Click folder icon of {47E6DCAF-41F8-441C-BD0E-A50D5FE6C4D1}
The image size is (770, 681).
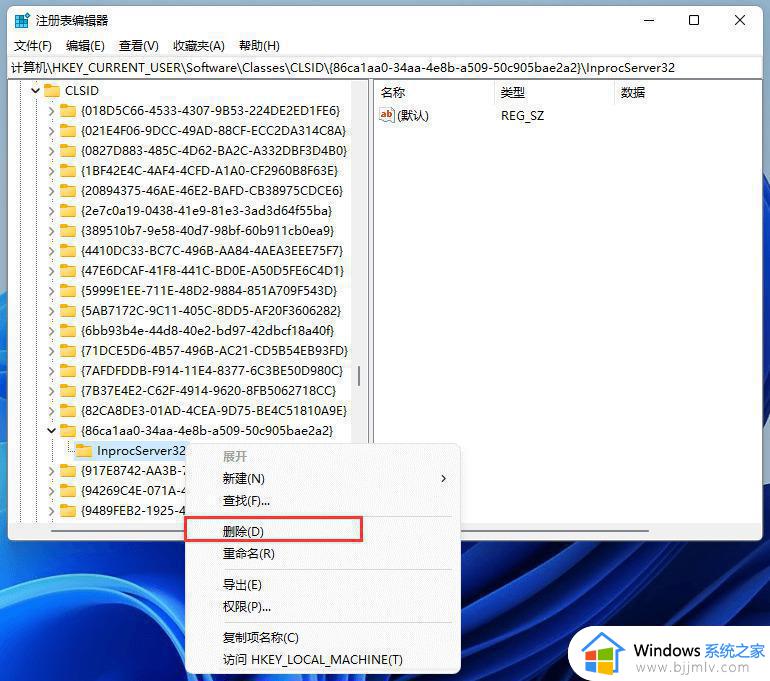click(68, 271)
